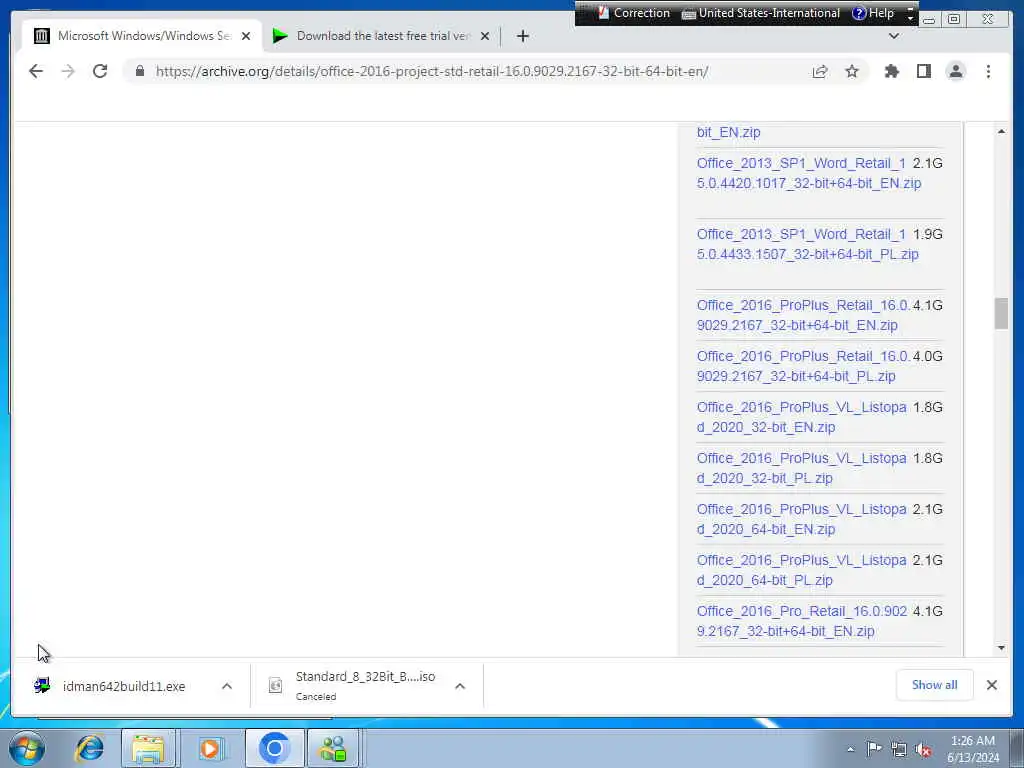
Task: Open the users application in the taskbar
Action: click(332, 748)
